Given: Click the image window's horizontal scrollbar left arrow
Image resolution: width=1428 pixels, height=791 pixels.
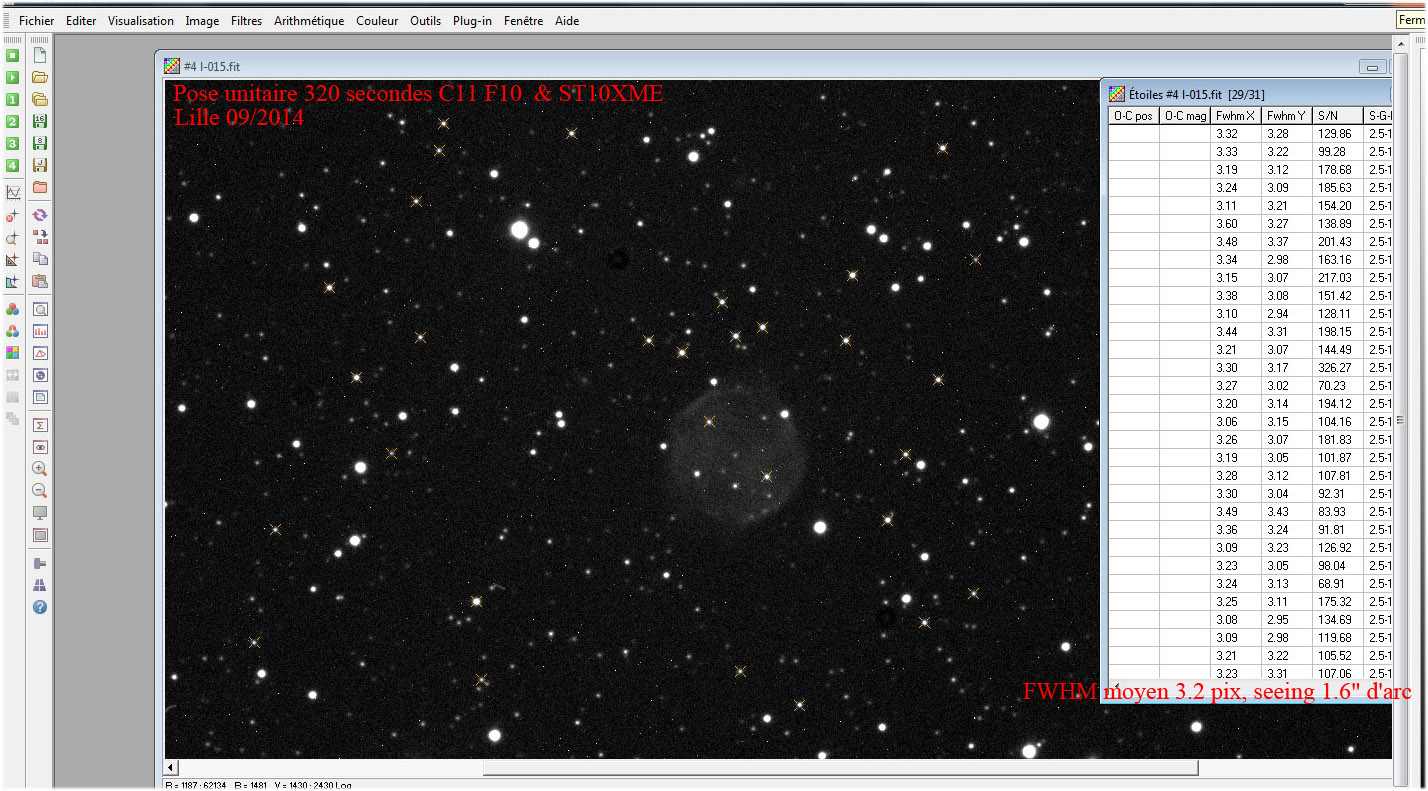Looking at the screenshot, I should pos(172,768).
